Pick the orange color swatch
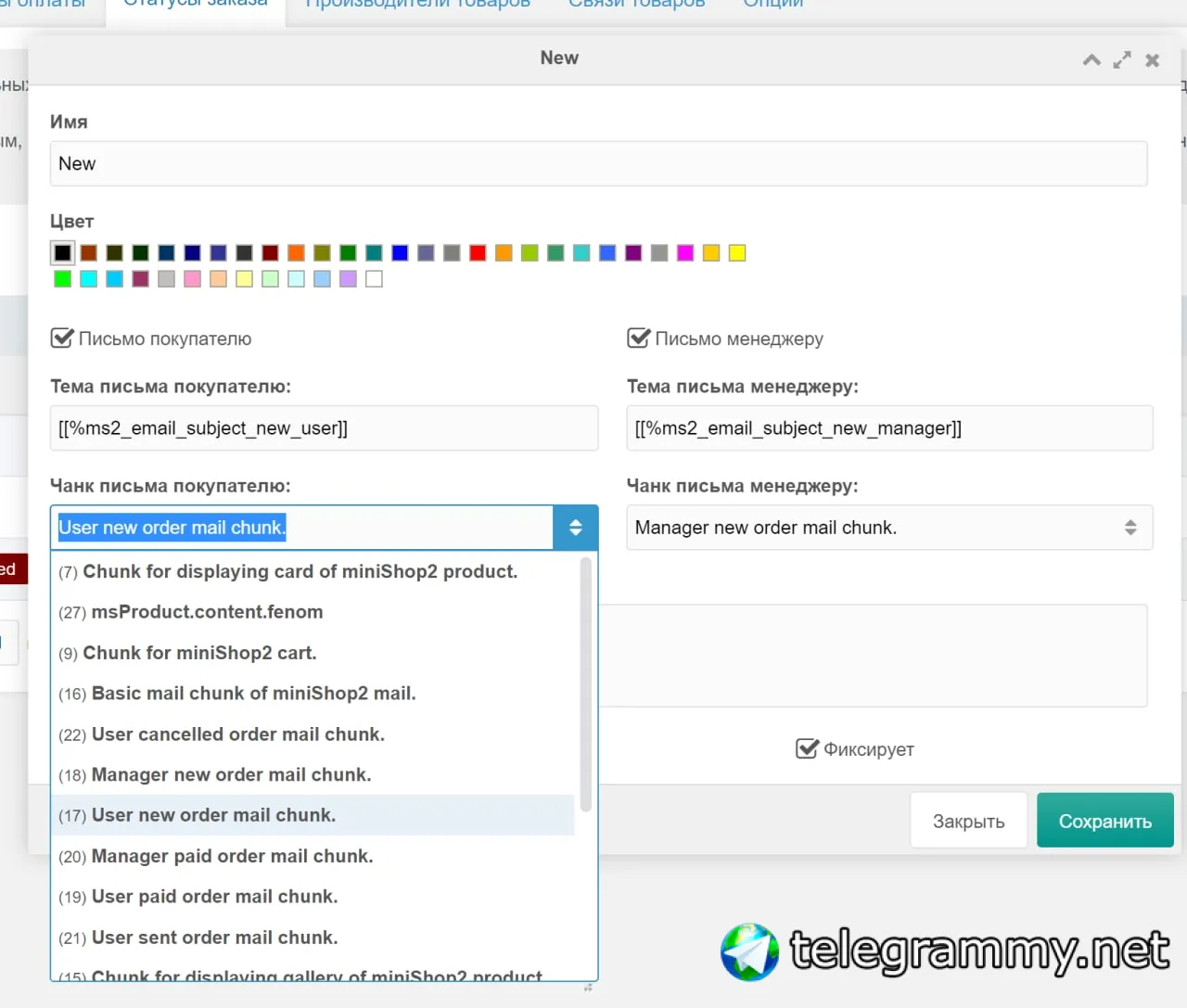Screen dimensions: 1187x1008 click(x=296, y=253)
